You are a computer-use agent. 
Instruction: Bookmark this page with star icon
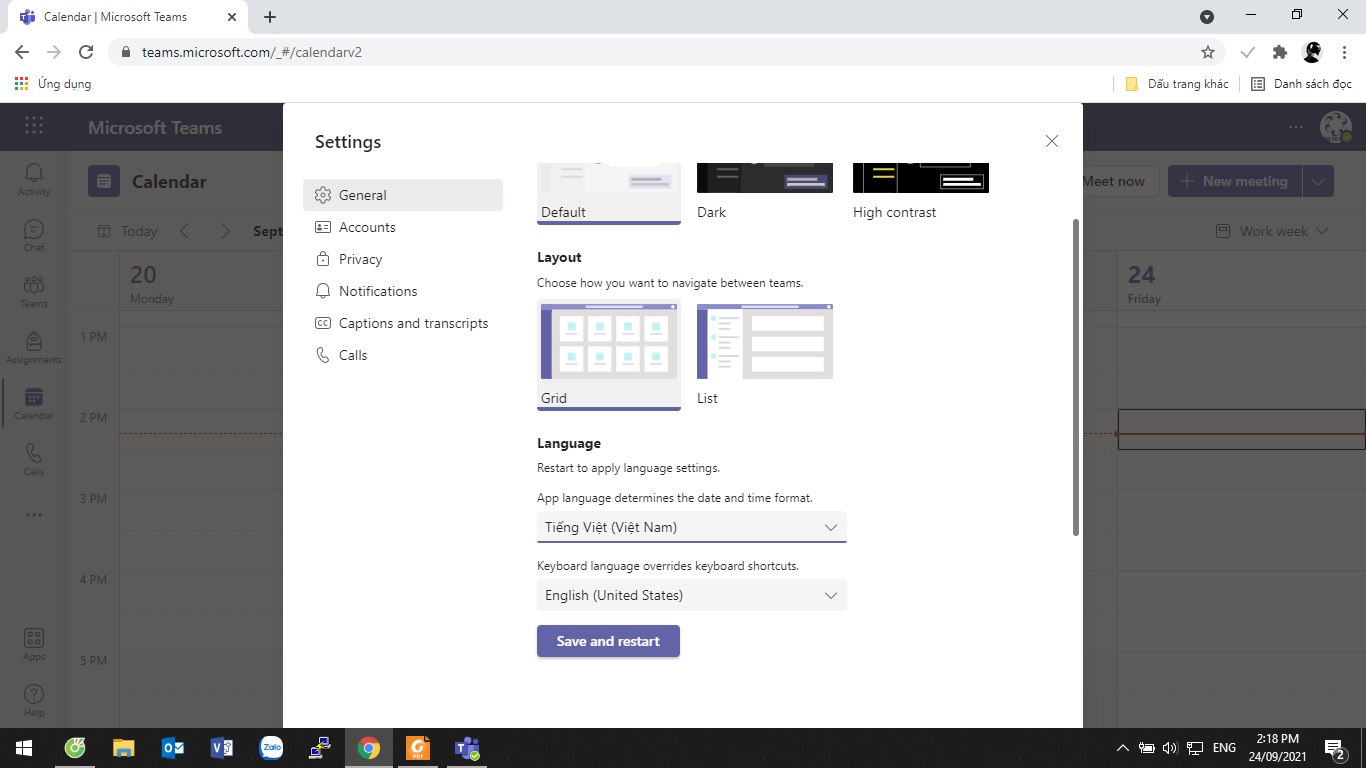coord(1208,52)
